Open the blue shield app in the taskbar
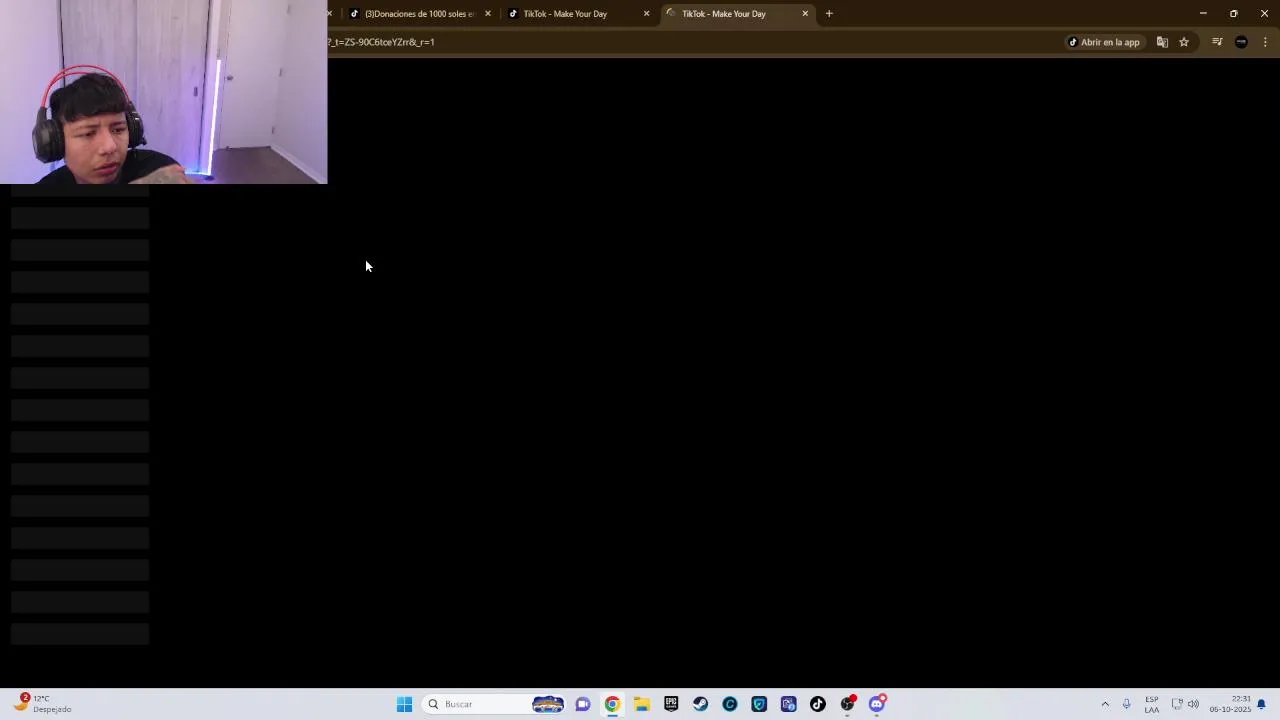This screenshot has width=1280, height=720. 759,704
